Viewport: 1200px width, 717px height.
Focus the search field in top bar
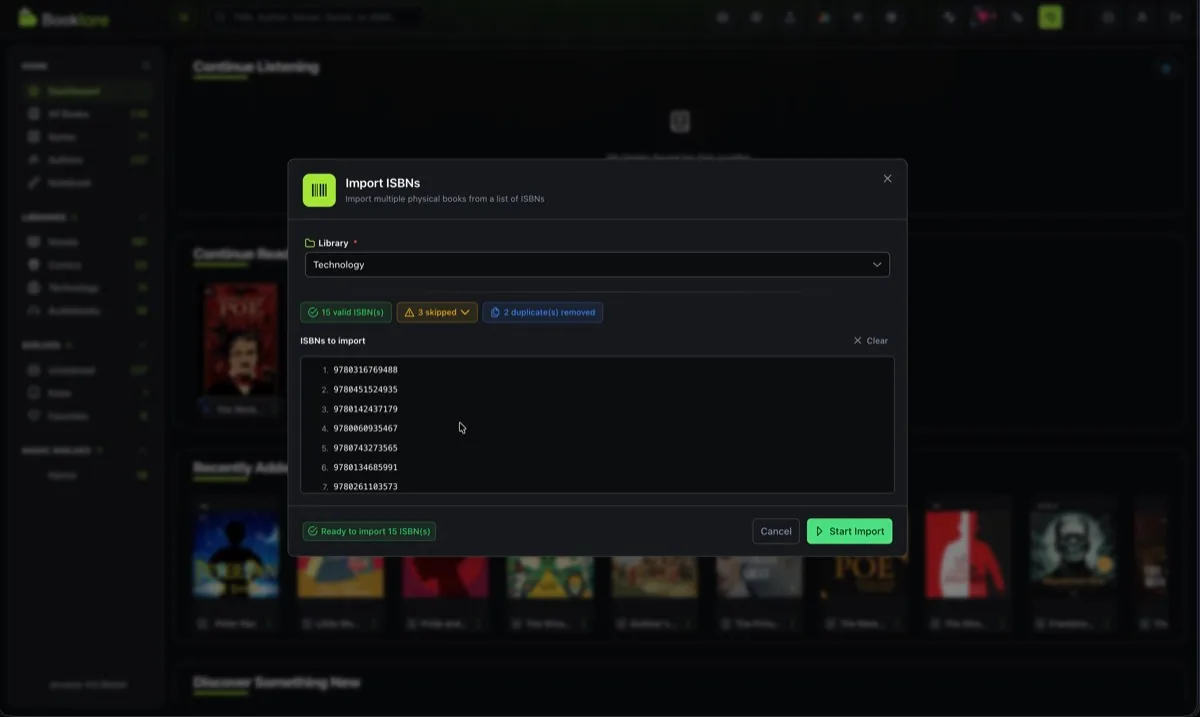pyautogui.click(x=315, y=17)
